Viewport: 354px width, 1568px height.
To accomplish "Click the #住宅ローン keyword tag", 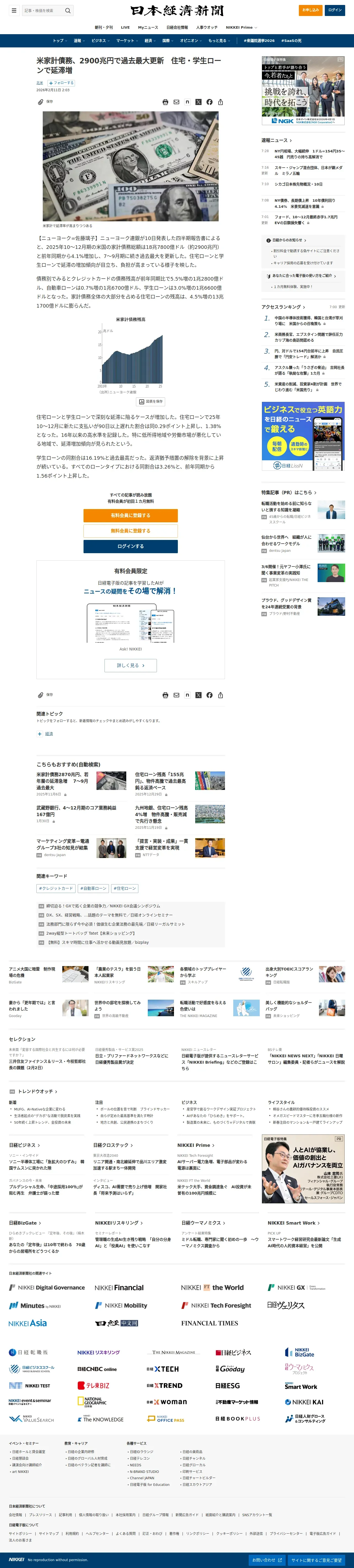I will [x=125, y=889].
